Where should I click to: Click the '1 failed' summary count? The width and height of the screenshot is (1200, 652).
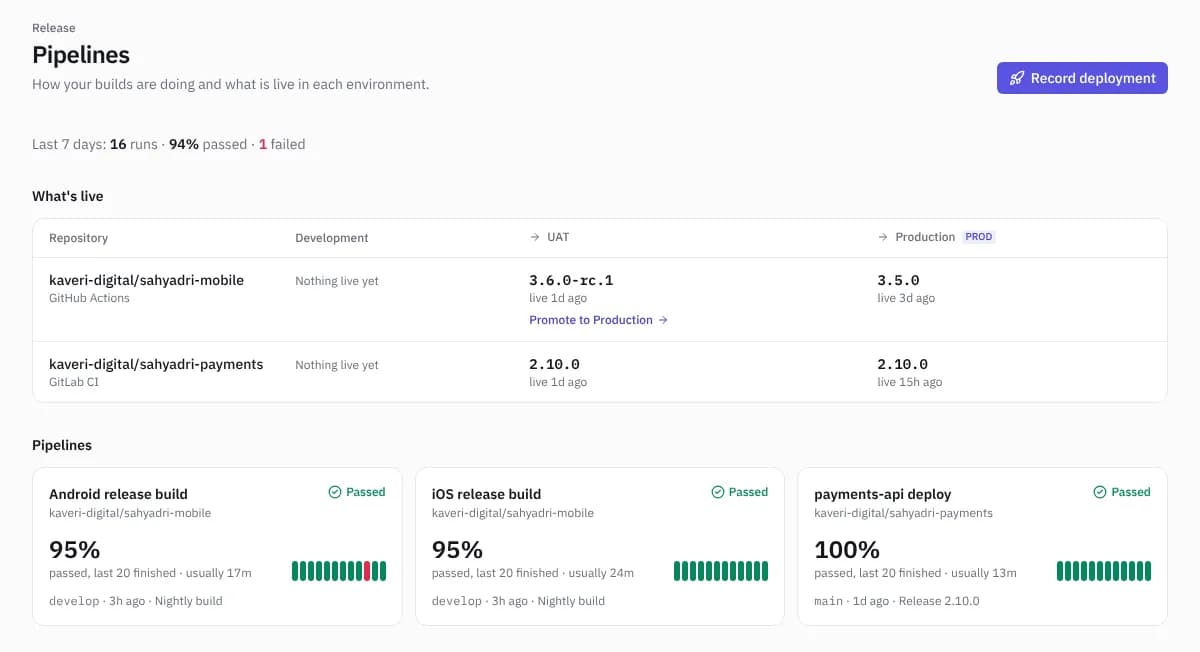point(282,144)
